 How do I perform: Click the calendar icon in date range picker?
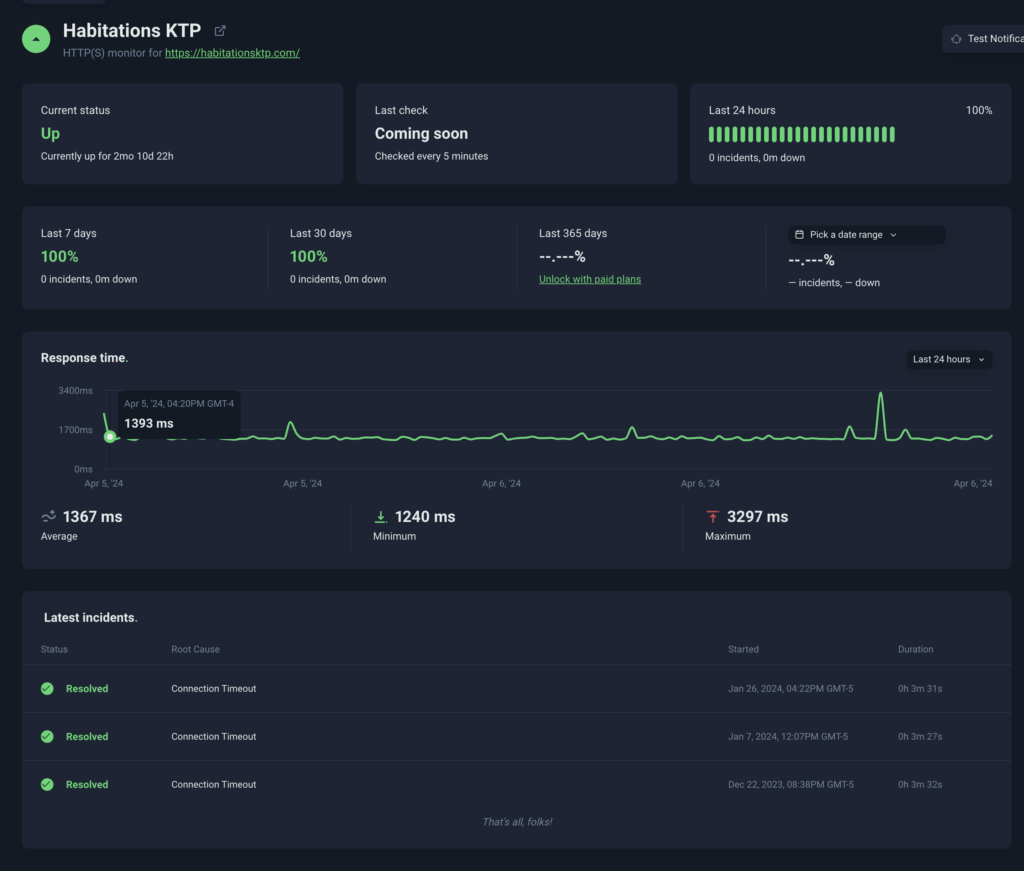799,235
